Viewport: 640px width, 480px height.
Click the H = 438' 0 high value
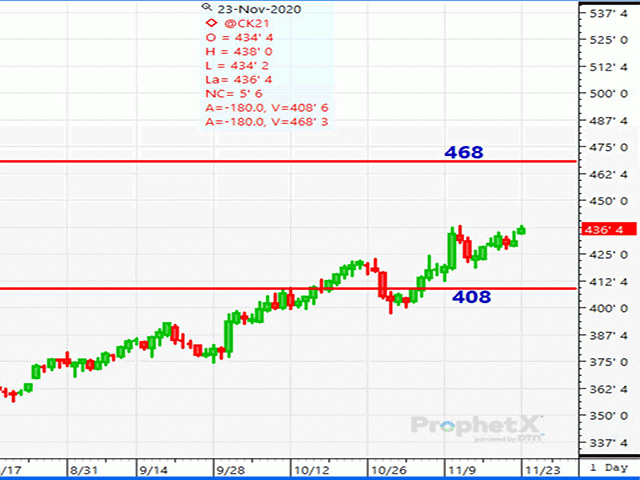pos(239,51)
